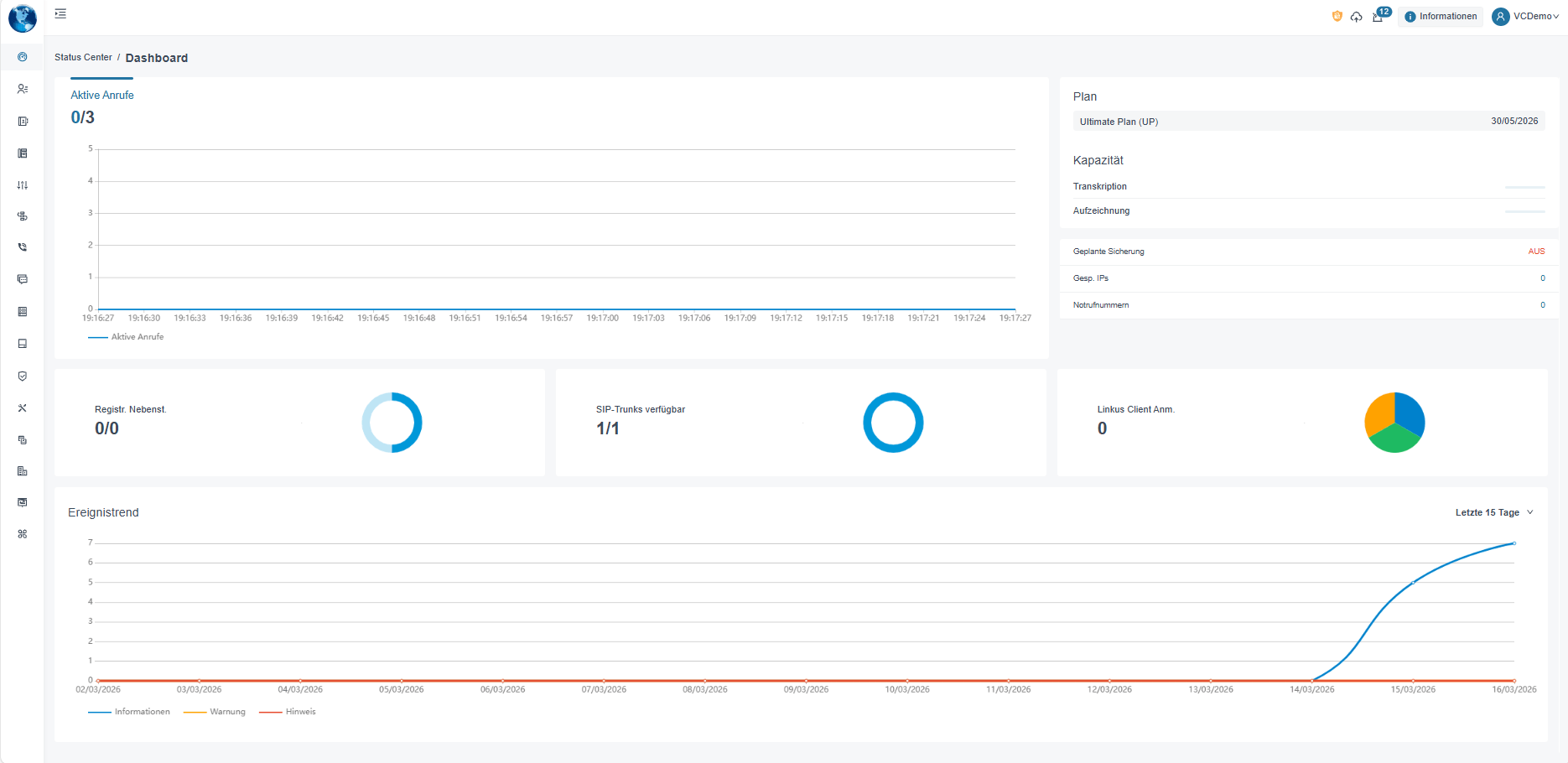Image resolution: width=1568 pixels, height=763 pixels.
Task: Open notifications with the 12 badge
Action: click(x=1379, y=15)
